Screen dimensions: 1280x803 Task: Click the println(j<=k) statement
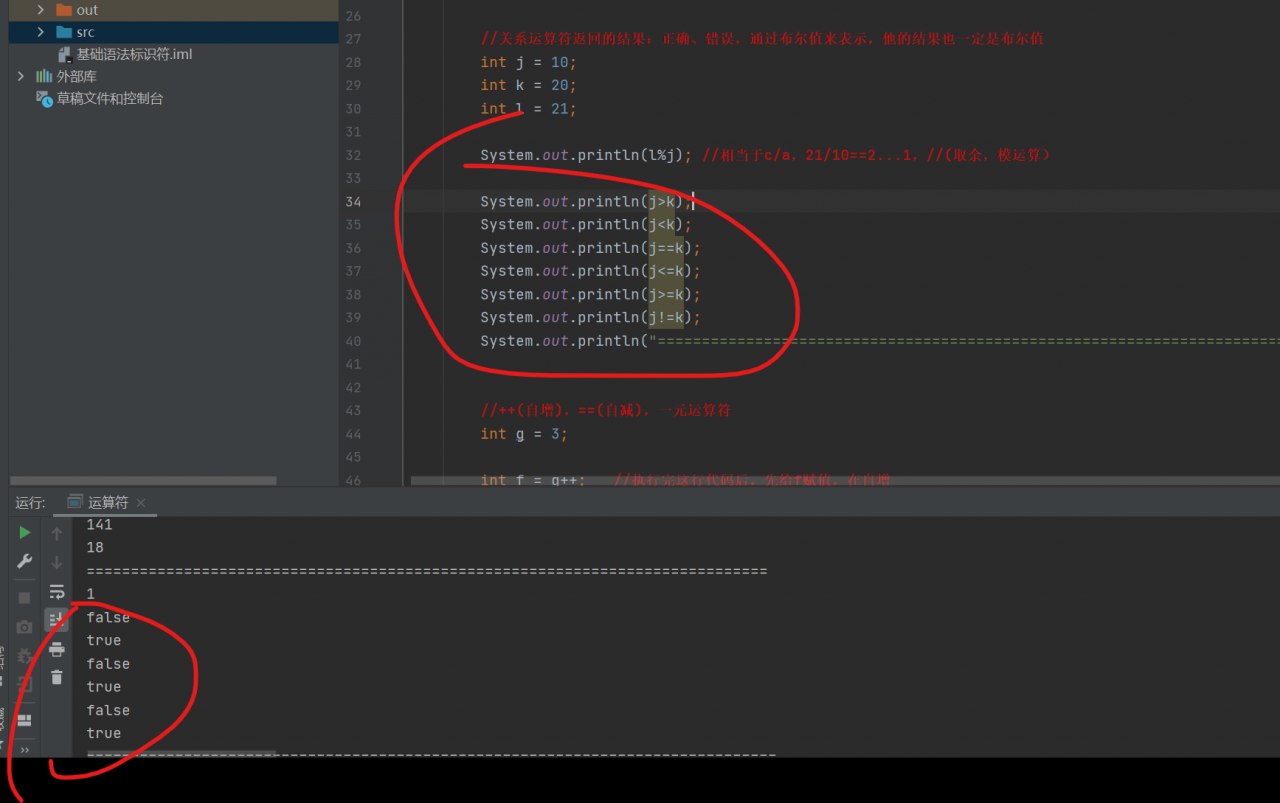click(590, 271)
